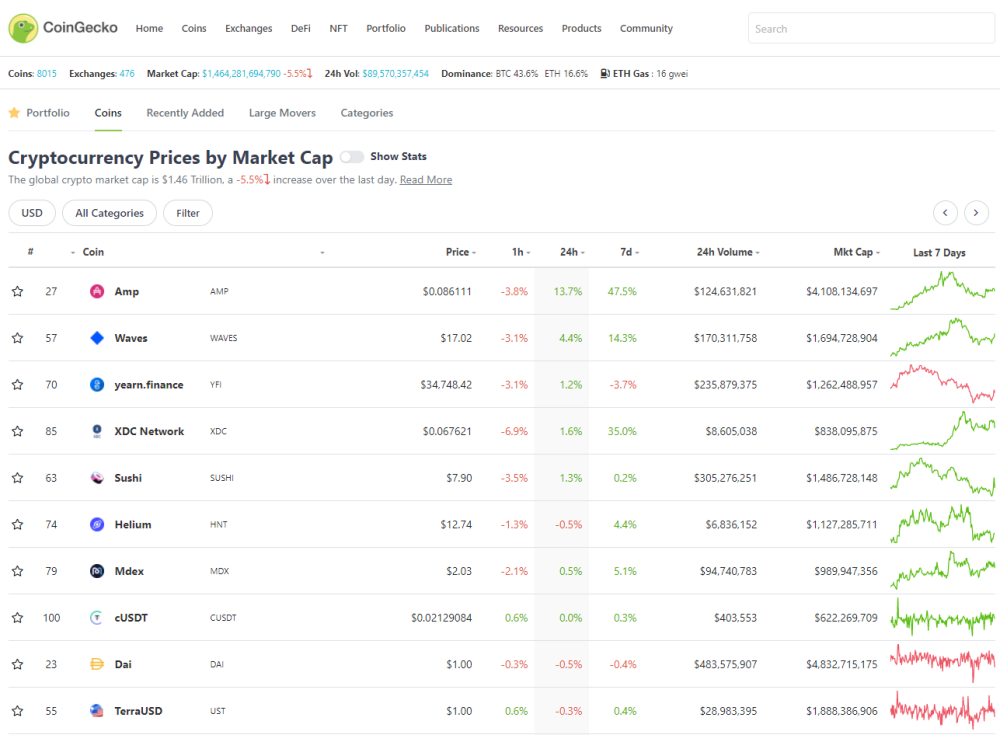Open the Portfolio tab with star
Viewport: 1000px width, 735px height.
39,113
